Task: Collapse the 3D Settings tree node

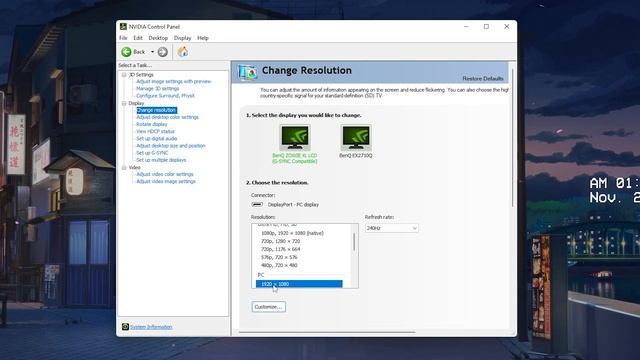Action: pyautogui.click(x=124, y=75)
